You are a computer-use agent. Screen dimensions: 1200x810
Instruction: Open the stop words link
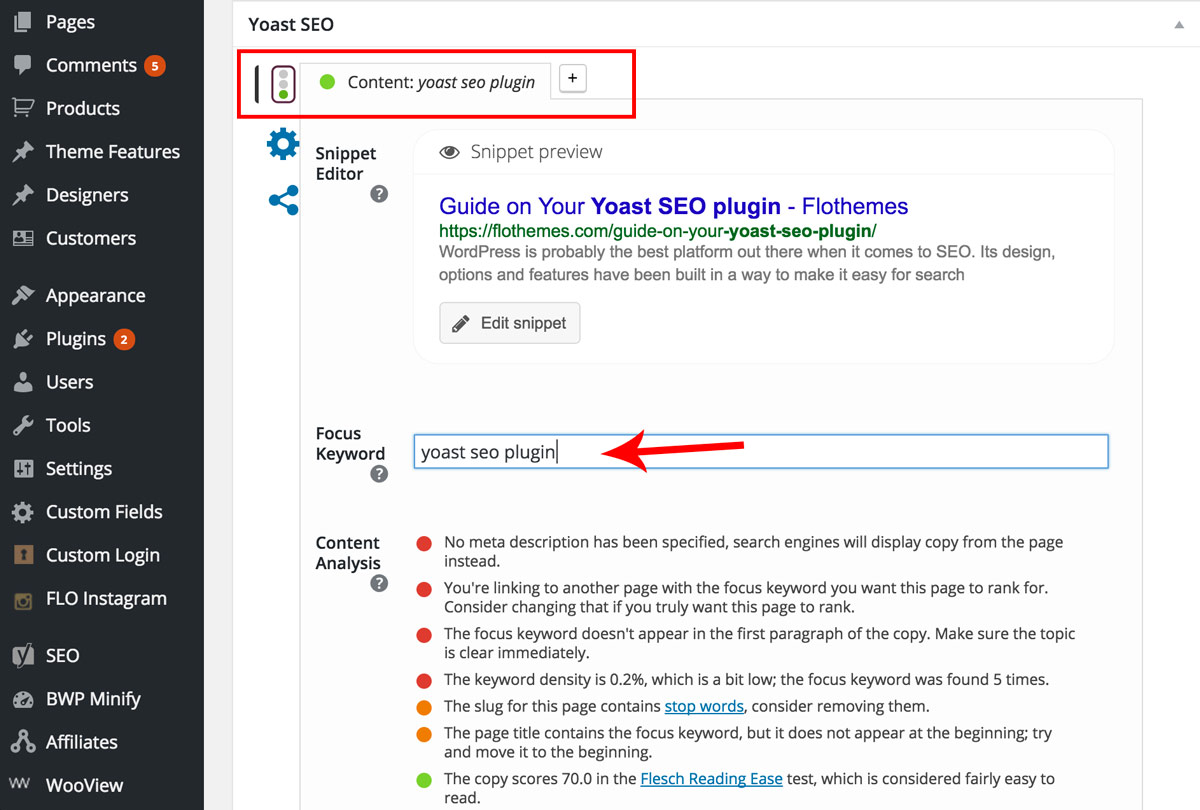[704, 706]
